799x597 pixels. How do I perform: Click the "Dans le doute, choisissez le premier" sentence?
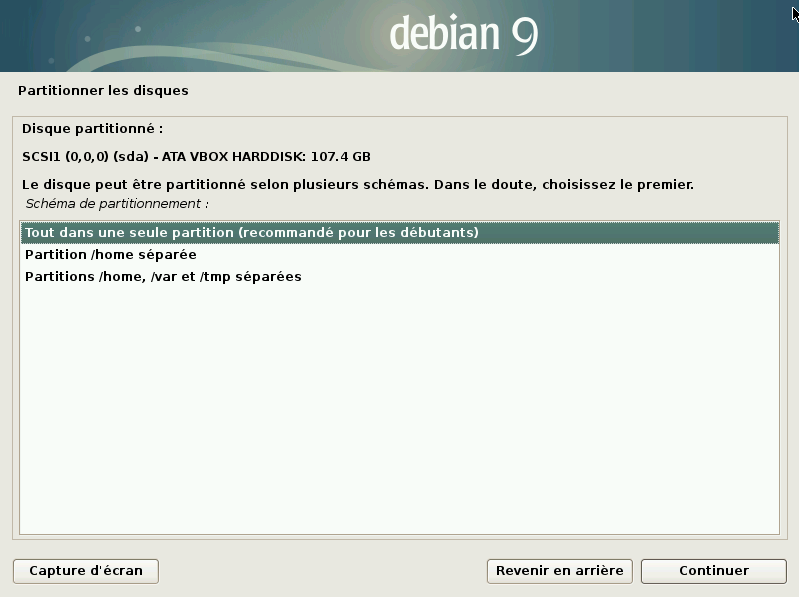point(564,184)
